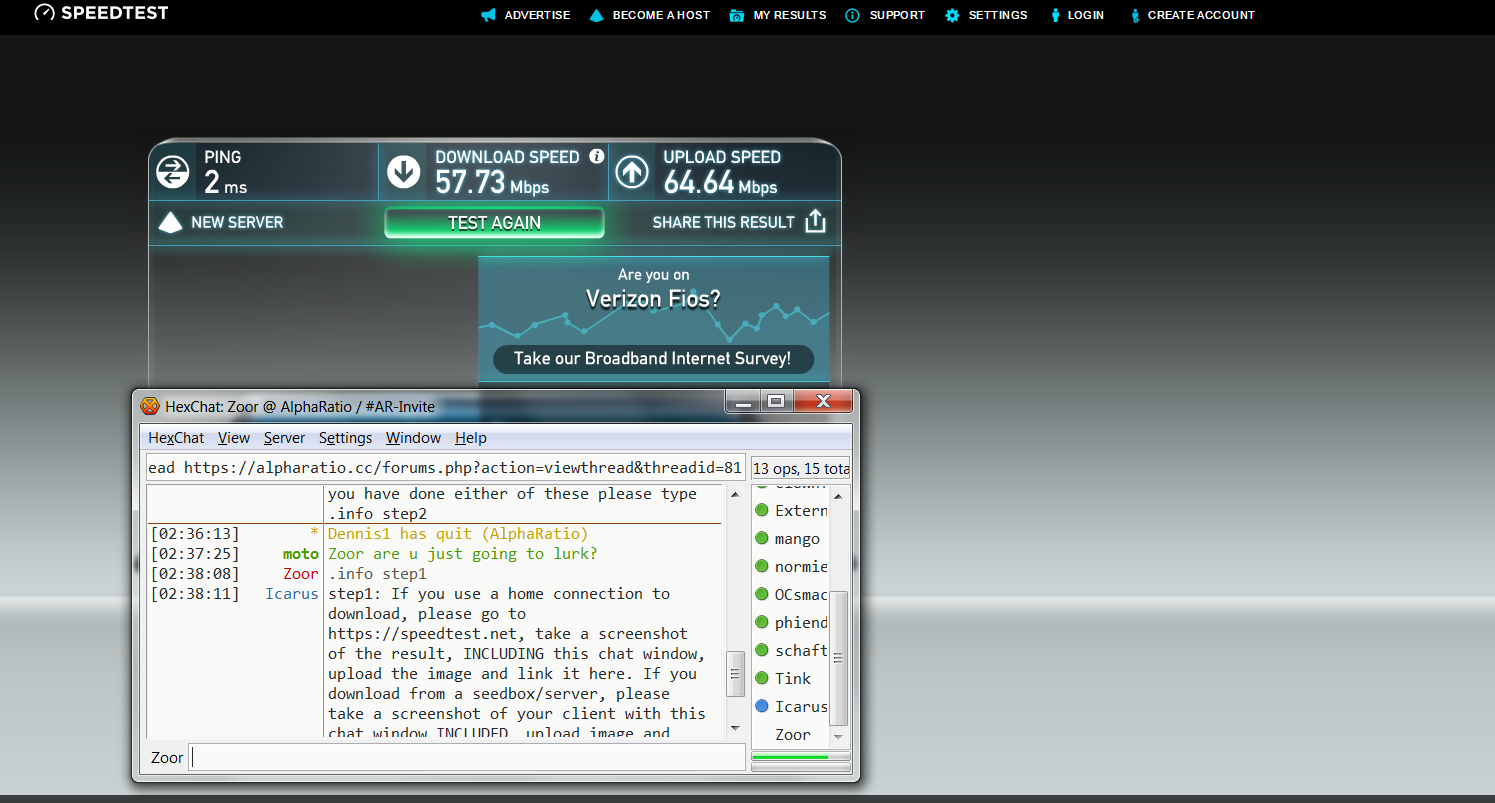This screenshot has width=1495, height=803.
Task: Click the My Results camera icon
Action: tap(737, 15)
